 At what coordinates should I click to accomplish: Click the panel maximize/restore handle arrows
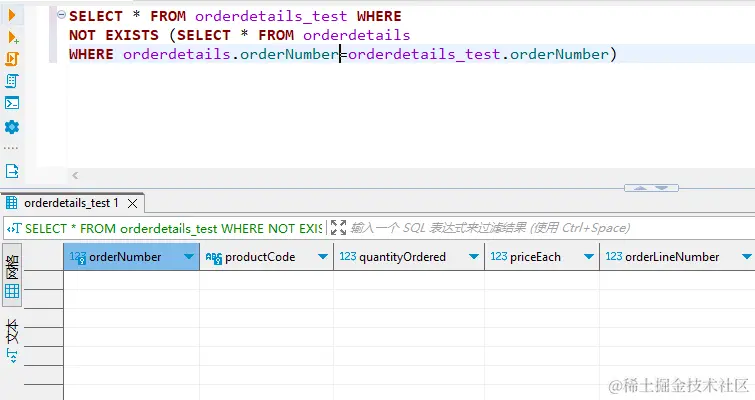(651, 188)
